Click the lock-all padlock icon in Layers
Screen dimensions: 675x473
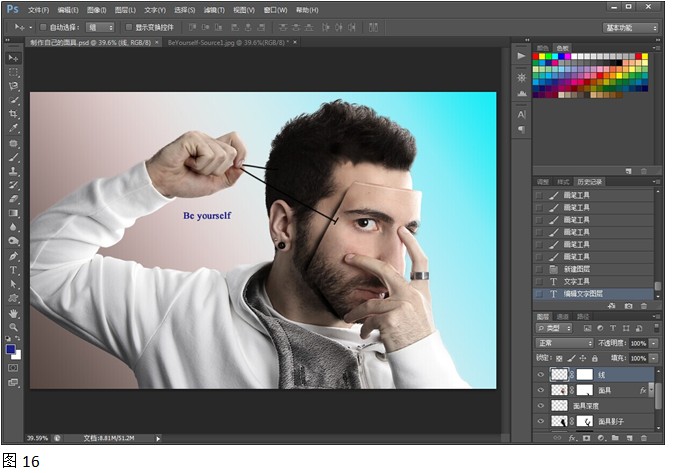594,358
